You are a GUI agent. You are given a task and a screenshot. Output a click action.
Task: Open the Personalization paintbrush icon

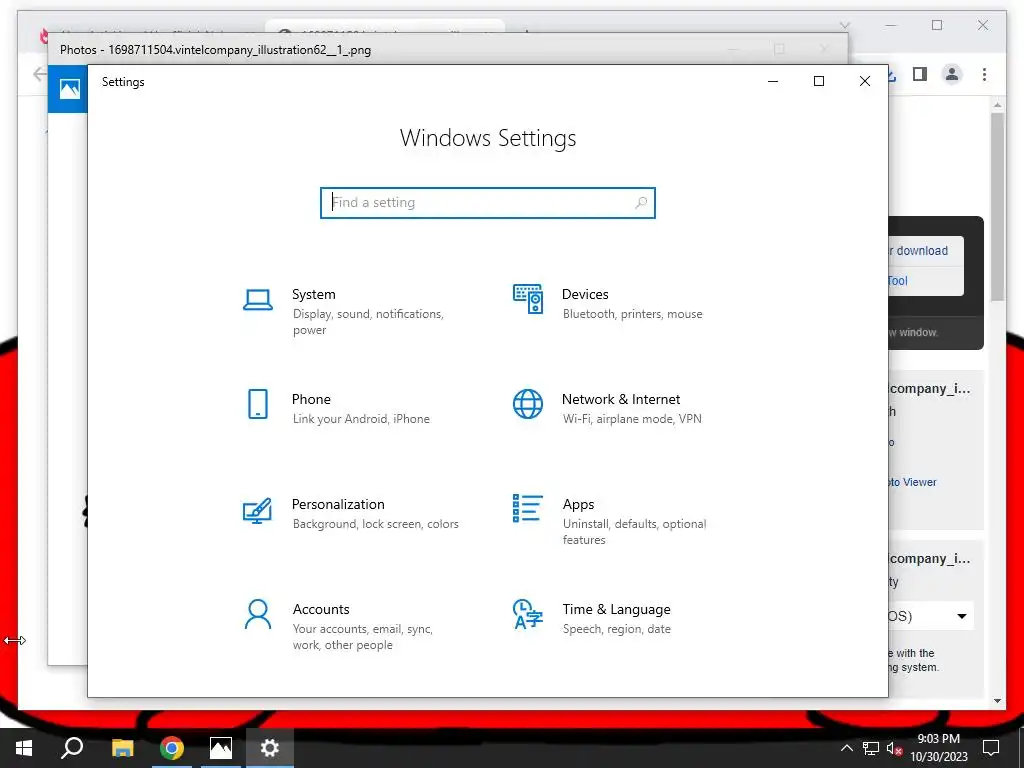pyautogui.click(x=257, y=511)
